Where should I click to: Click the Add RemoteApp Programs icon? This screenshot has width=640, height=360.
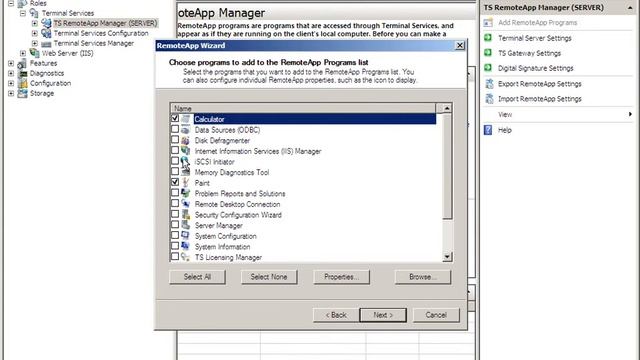point(488,22)
